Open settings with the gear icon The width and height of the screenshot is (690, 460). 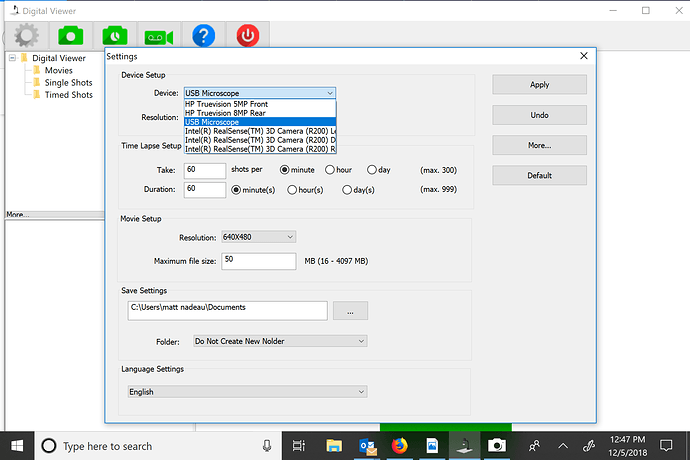point(26,36)
